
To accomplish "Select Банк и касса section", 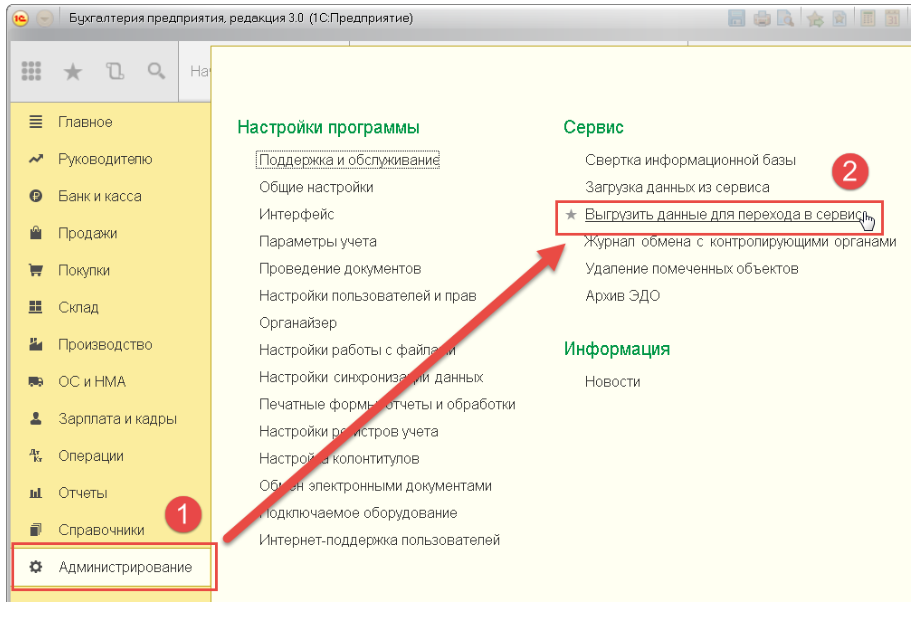I will (x=99, y=196).
